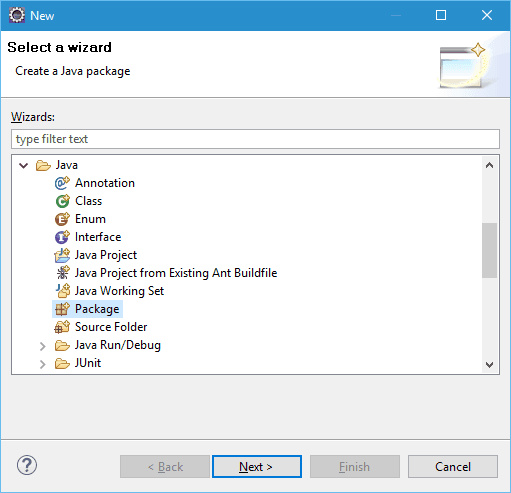Click the scrollbar down arrow

(x=489, y=365)
